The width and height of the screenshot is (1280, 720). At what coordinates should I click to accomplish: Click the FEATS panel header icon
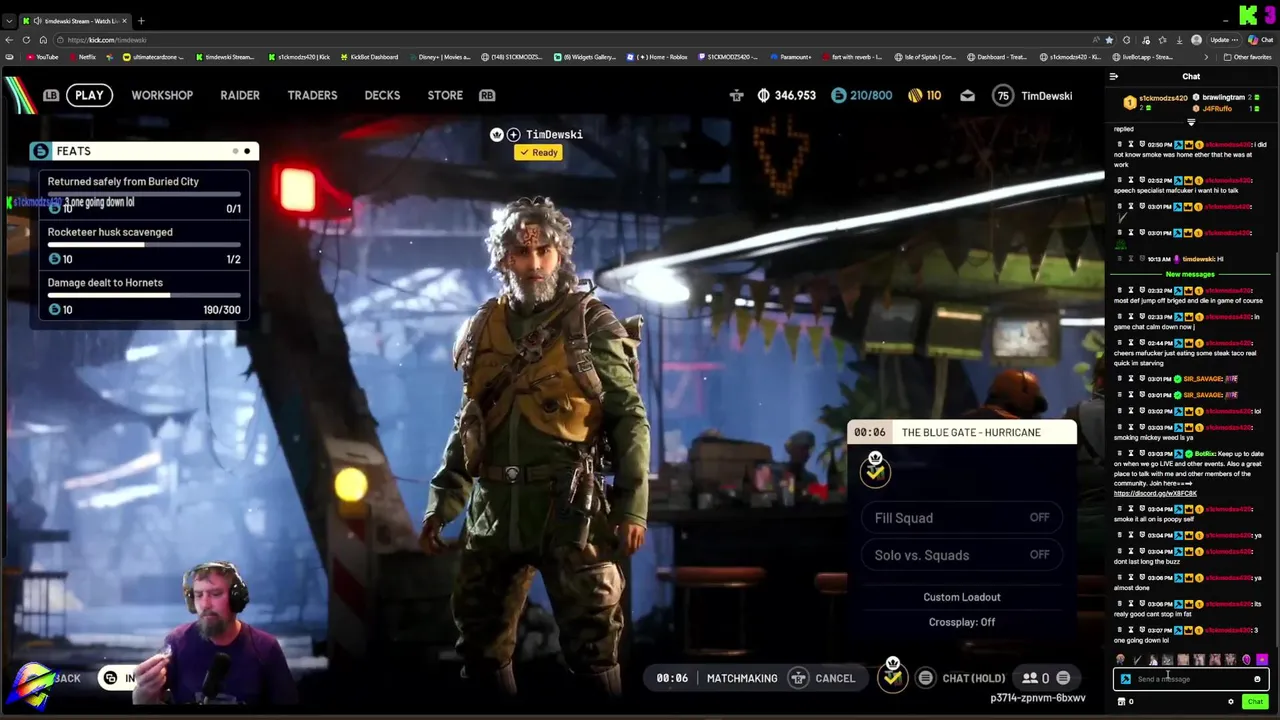[40, 151]
